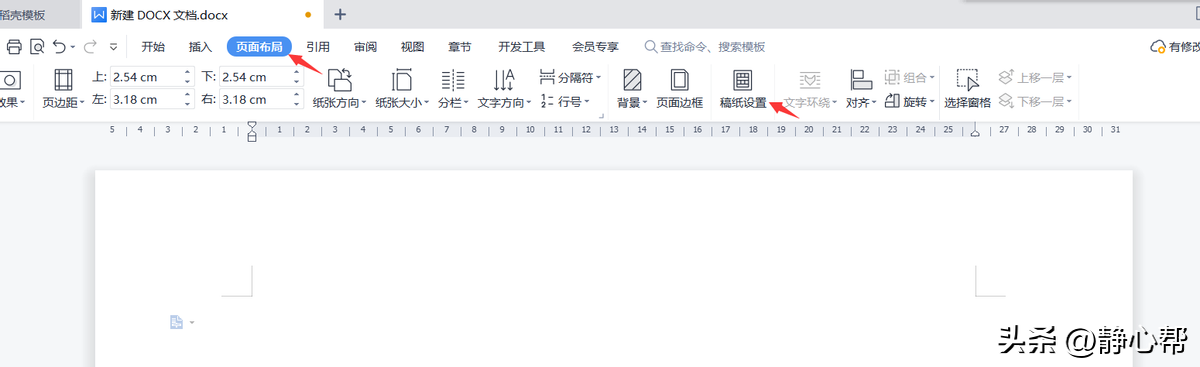Adjust the 下 bottom margin stepper arrows

click(x=296, y=76)
